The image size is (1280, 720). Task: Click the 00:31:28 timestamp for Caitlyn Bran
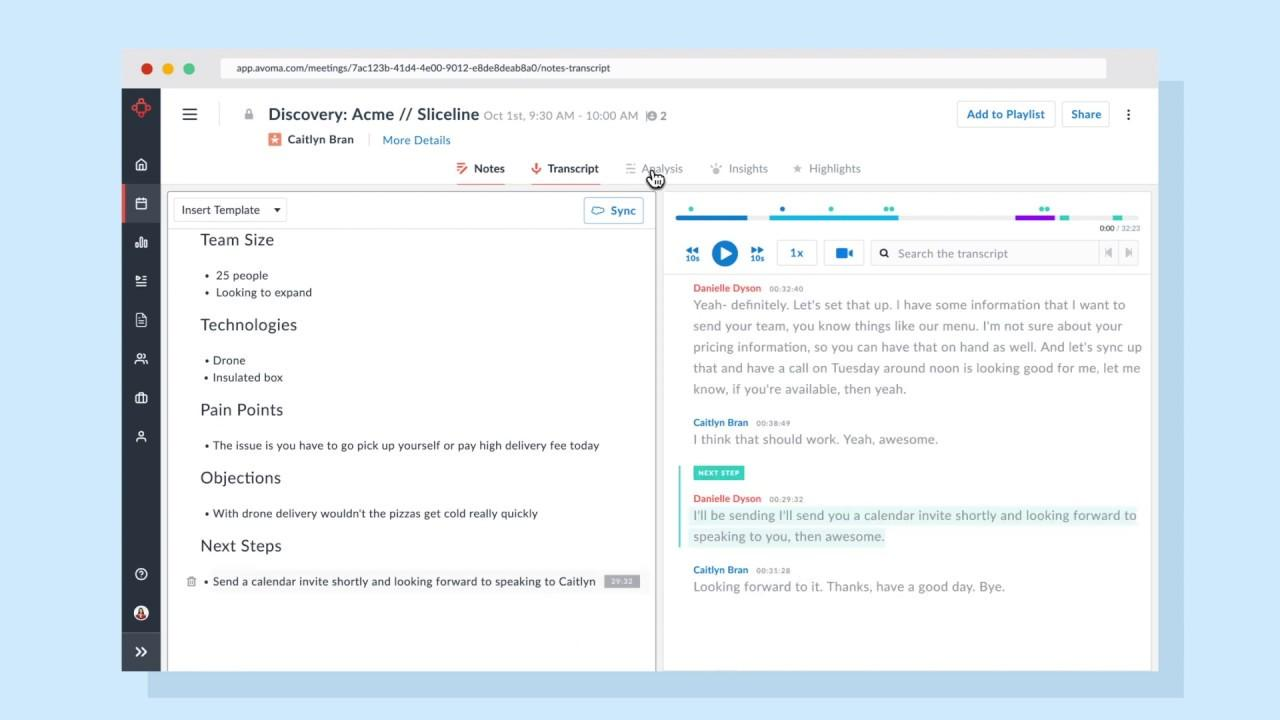(x=773, y=570)
